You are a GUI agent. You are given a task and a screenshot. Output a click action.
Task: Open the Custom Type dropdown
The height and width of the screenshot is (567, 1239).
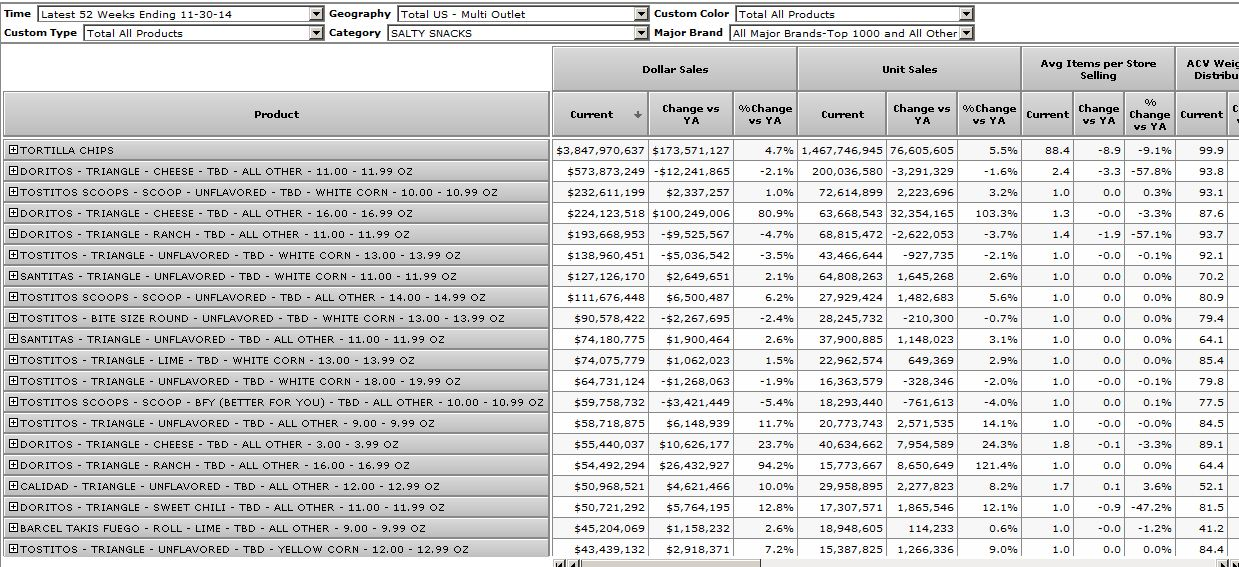(x=316, y=34)
